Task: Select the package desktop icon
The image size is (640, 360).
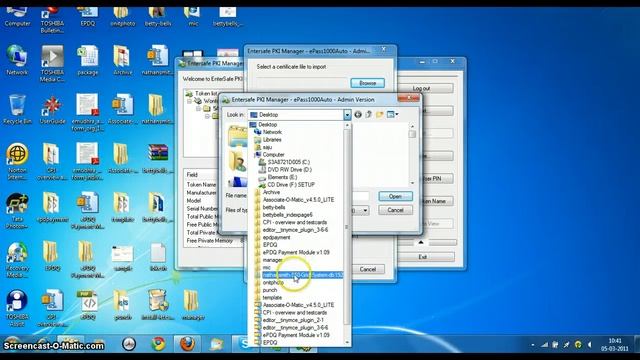Action: click(x=87, y=60)
